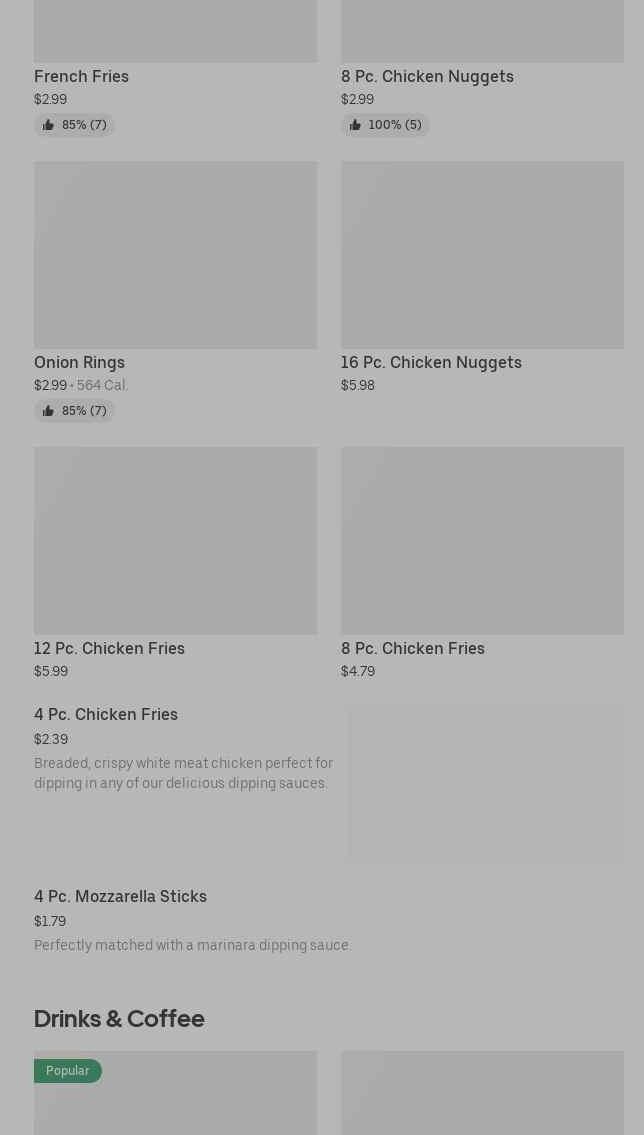
Task: Open the 8 Pc. Chicken Fries title
Action: [412, 648]
